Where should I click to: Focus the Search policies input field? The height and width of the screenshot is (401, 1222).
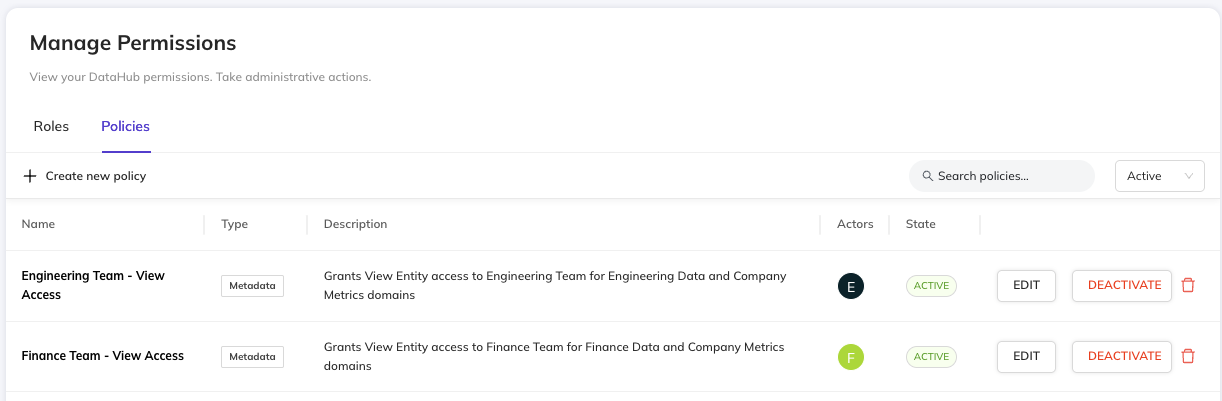coord(1010,176)
